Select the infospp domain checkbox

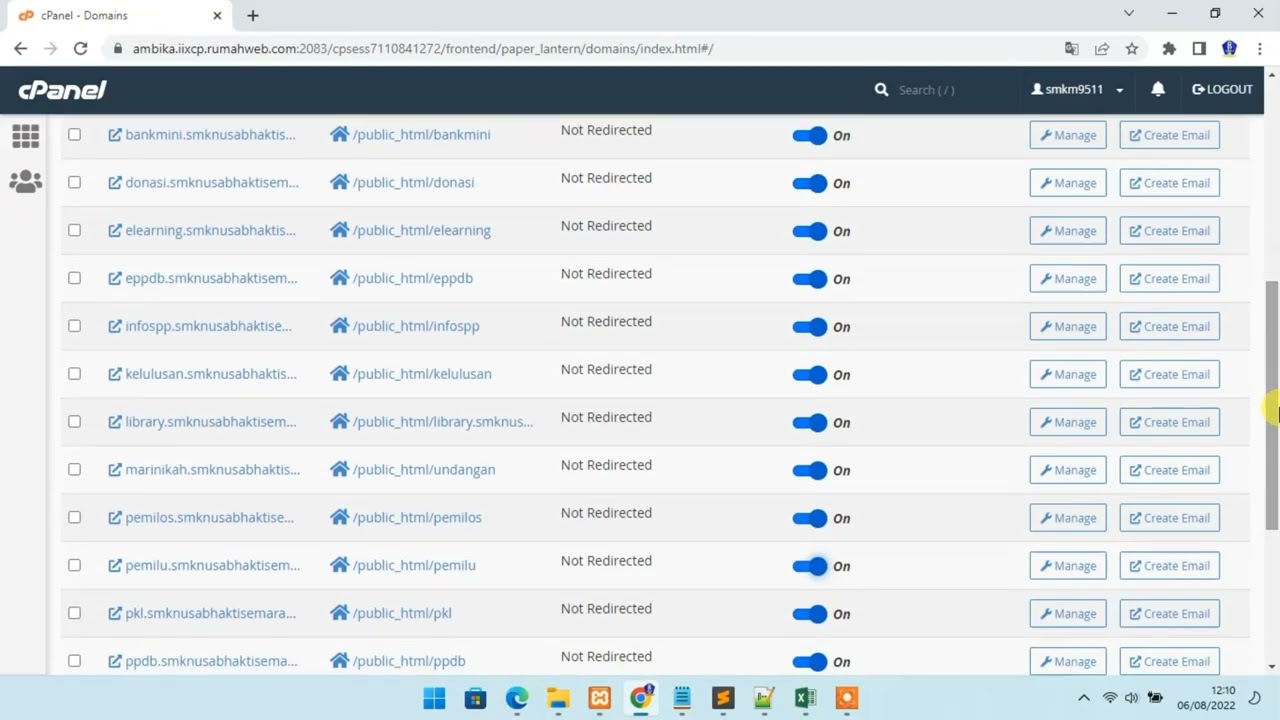click(x=74, y=326)
